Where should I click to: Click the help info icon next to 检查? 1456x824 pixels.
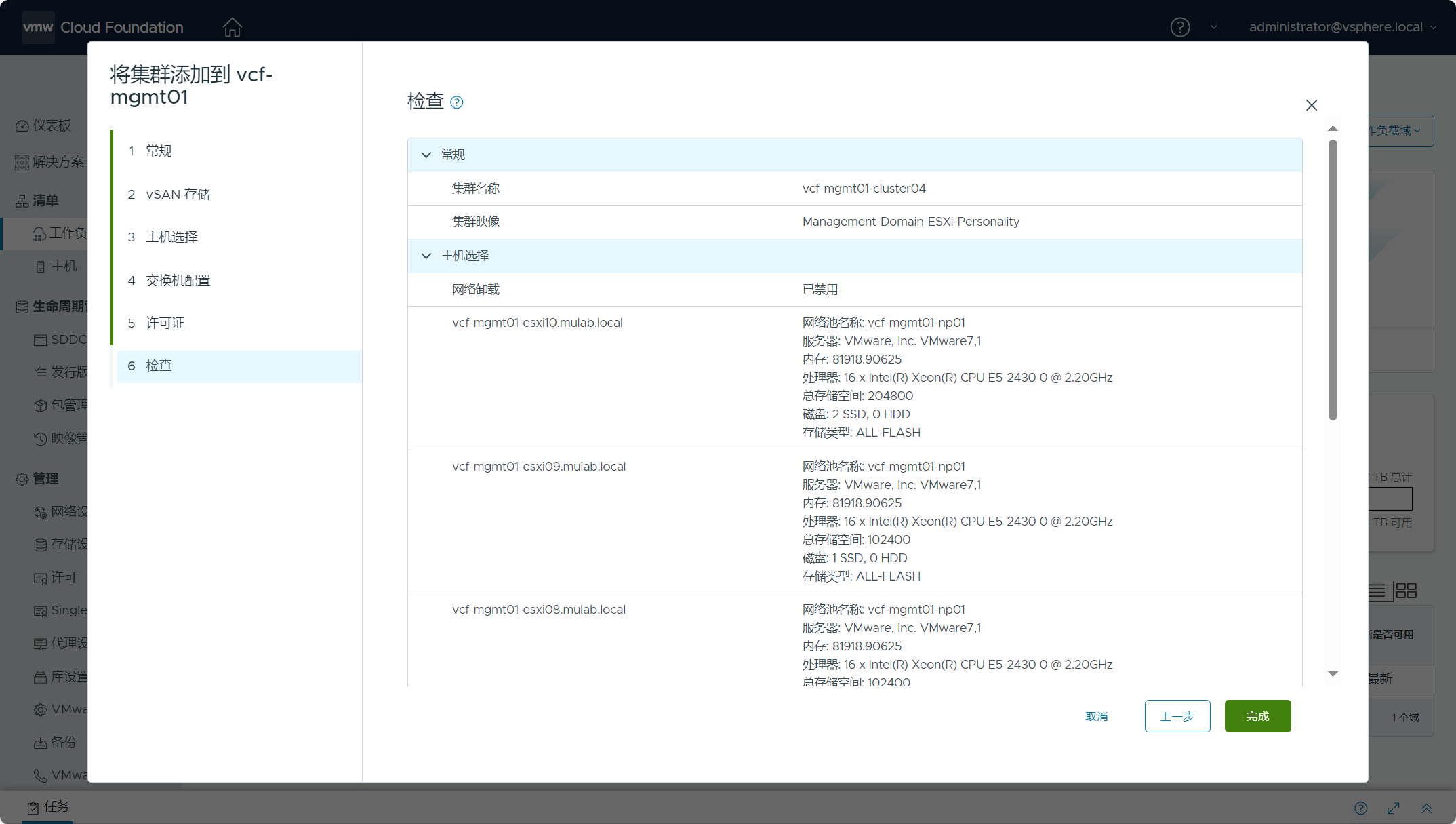point(457,102)
